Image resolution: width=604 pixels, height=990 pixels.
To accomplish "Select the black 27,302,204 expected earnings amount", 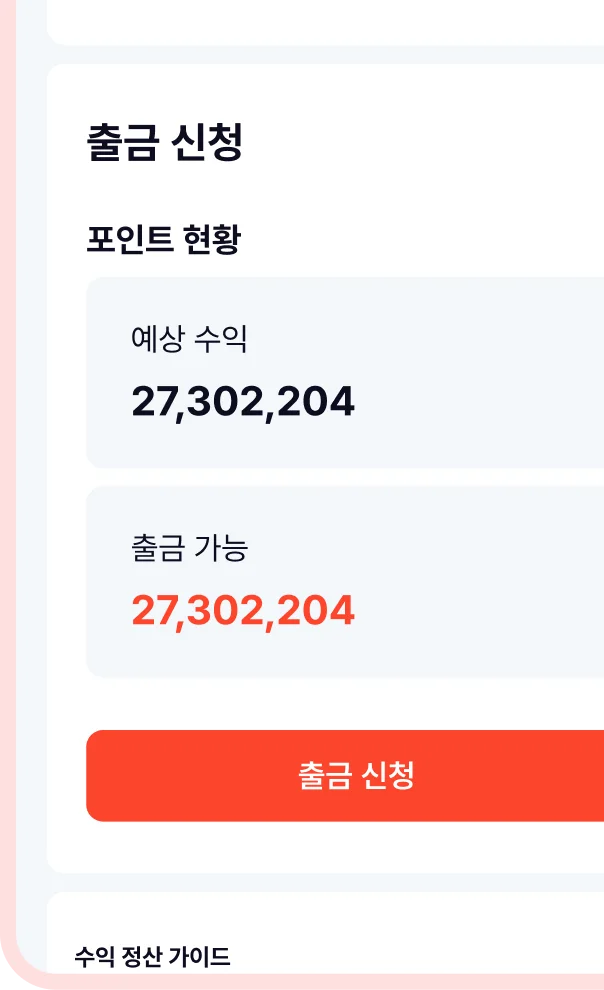I will click(243, 402).
